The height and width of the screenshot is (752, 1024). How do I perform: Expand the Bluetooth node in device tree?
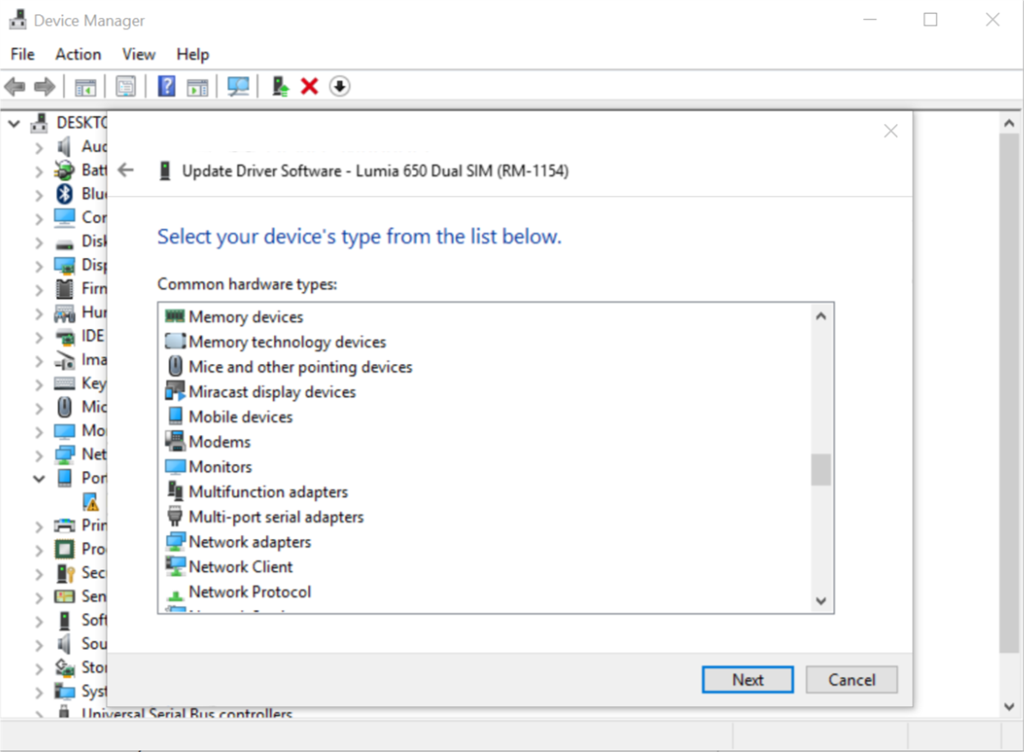tap(39, 195)
